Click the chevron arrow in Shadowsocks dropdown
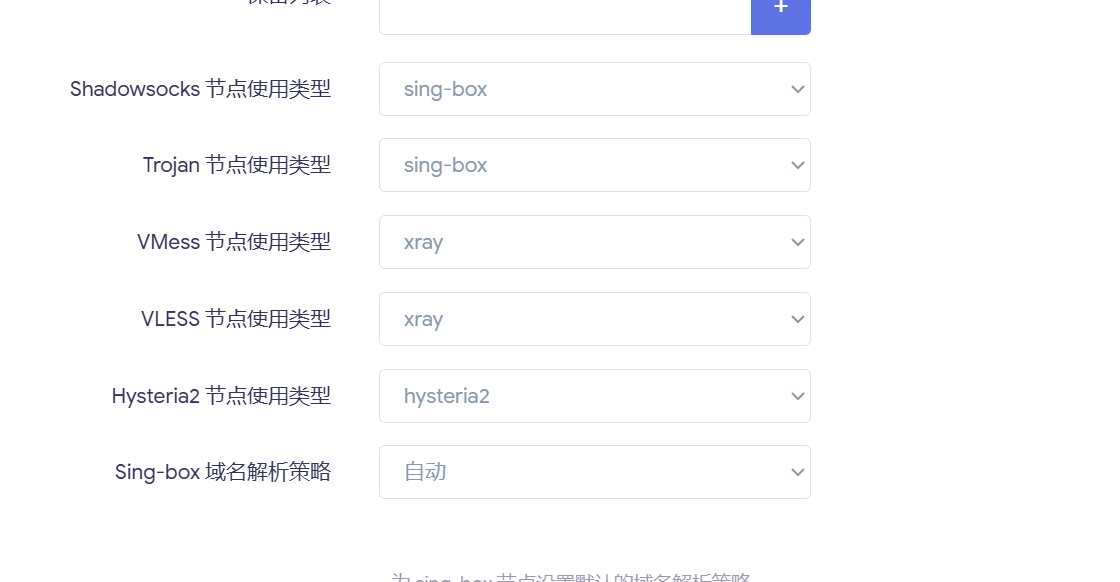1120x582 pixels. click(797, 89)
